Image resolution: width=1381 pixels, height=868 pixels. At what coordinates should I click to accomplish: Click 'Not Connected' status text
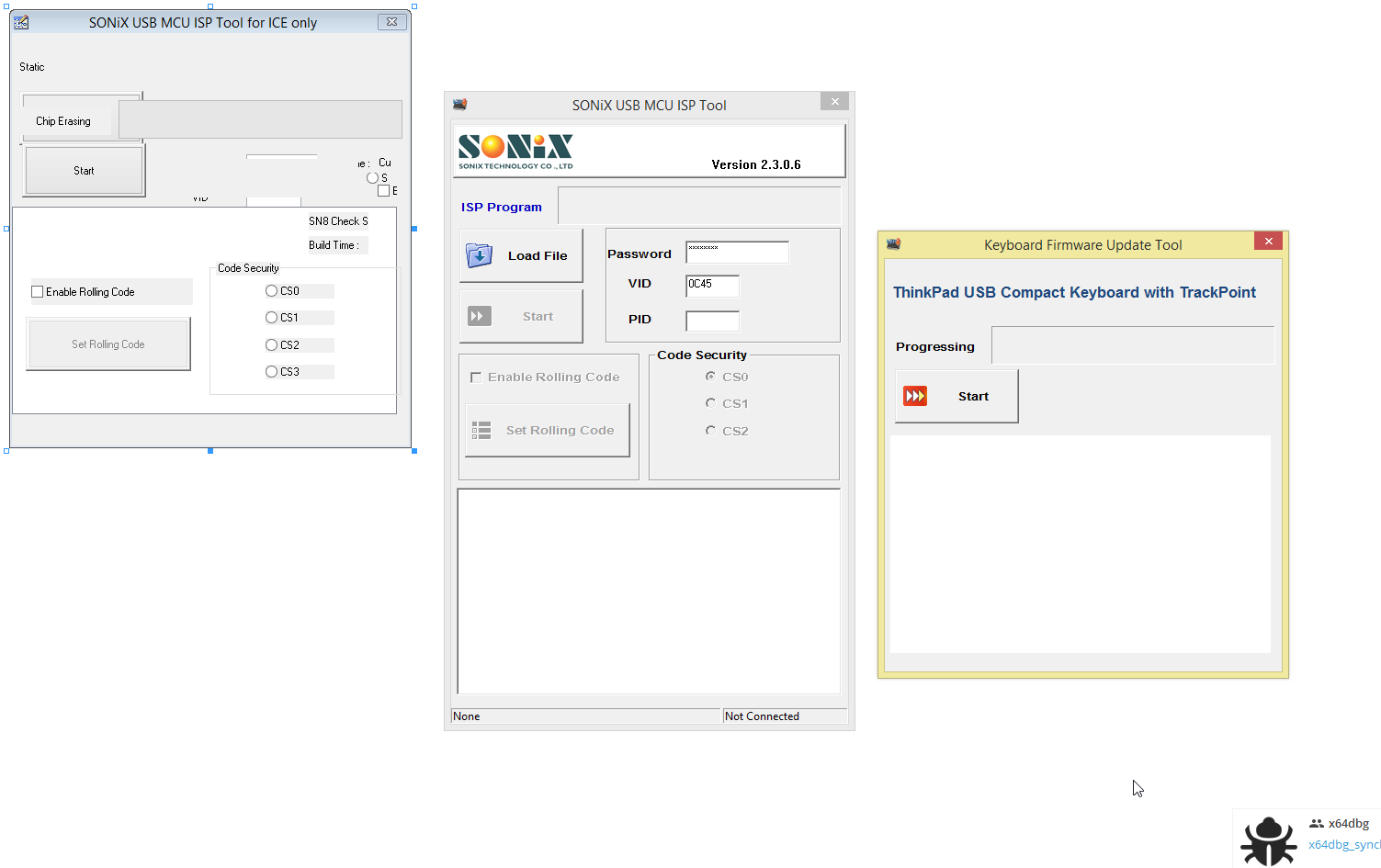pos(762,716)
